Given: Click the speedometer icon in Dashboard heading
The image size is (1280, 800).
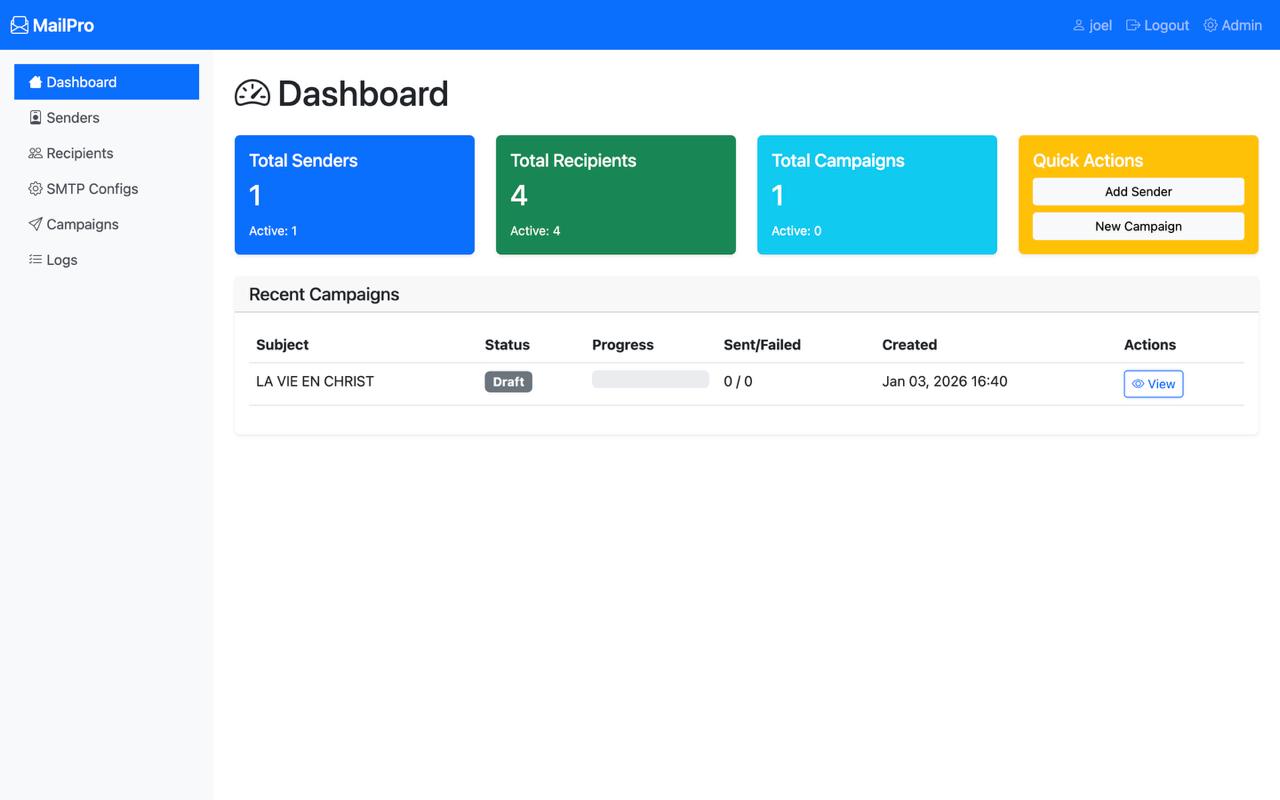Looking at the screenshot, I should [x=252, y=93].
